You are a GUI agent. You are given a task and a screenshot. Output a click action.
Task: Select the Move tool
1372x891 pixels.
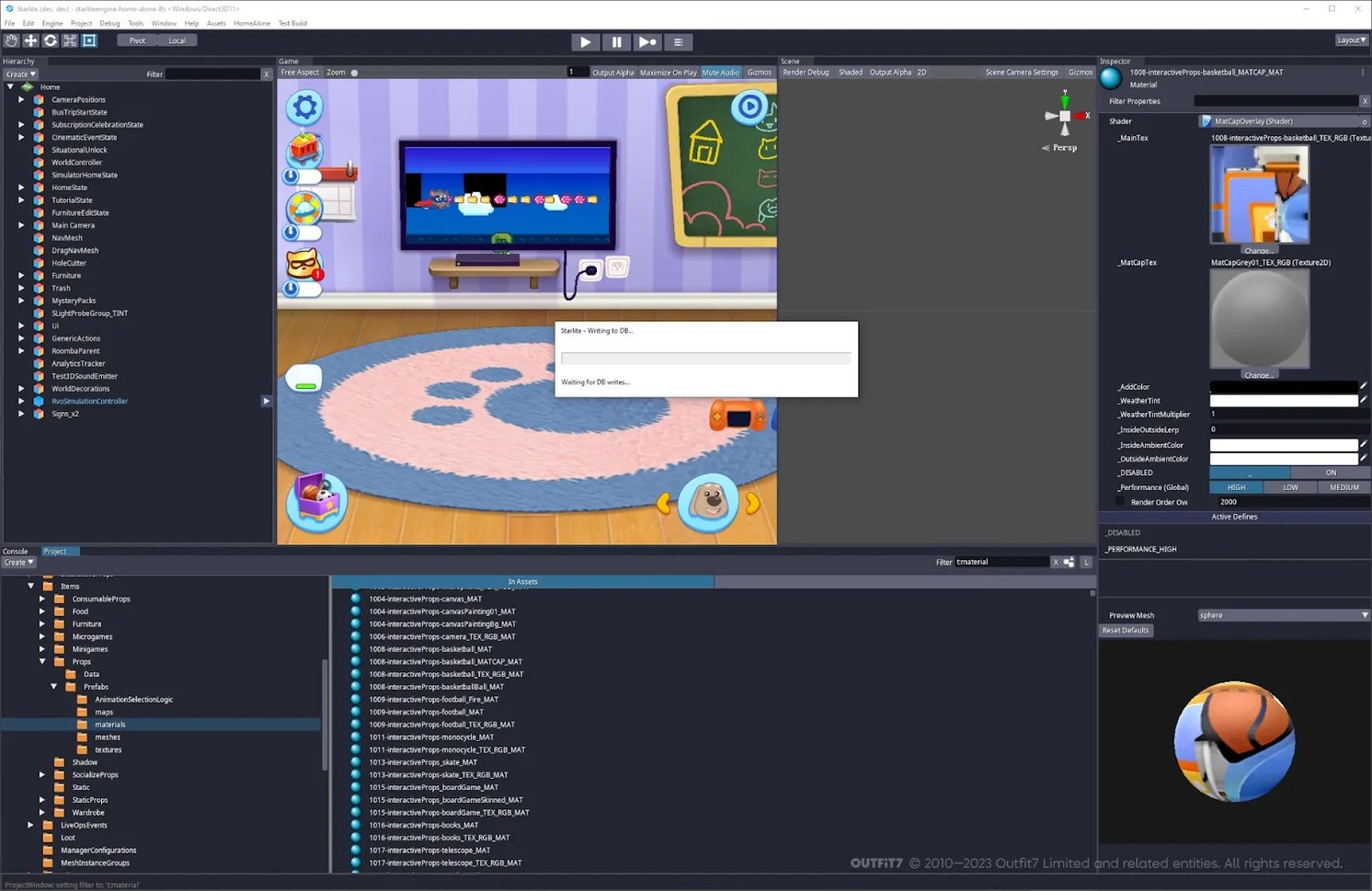pos(30,40)
